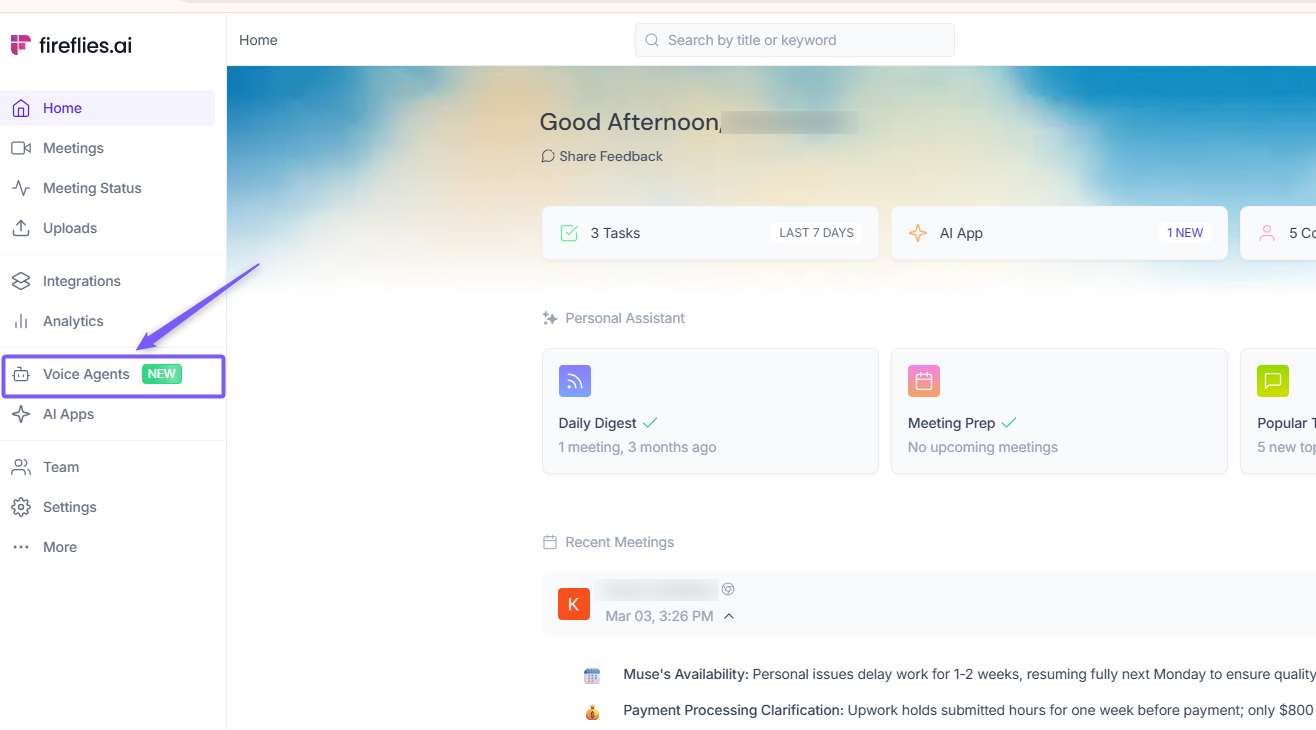
Task: Click the NEW badge beside Voice Agents
Action: (162, 374)
